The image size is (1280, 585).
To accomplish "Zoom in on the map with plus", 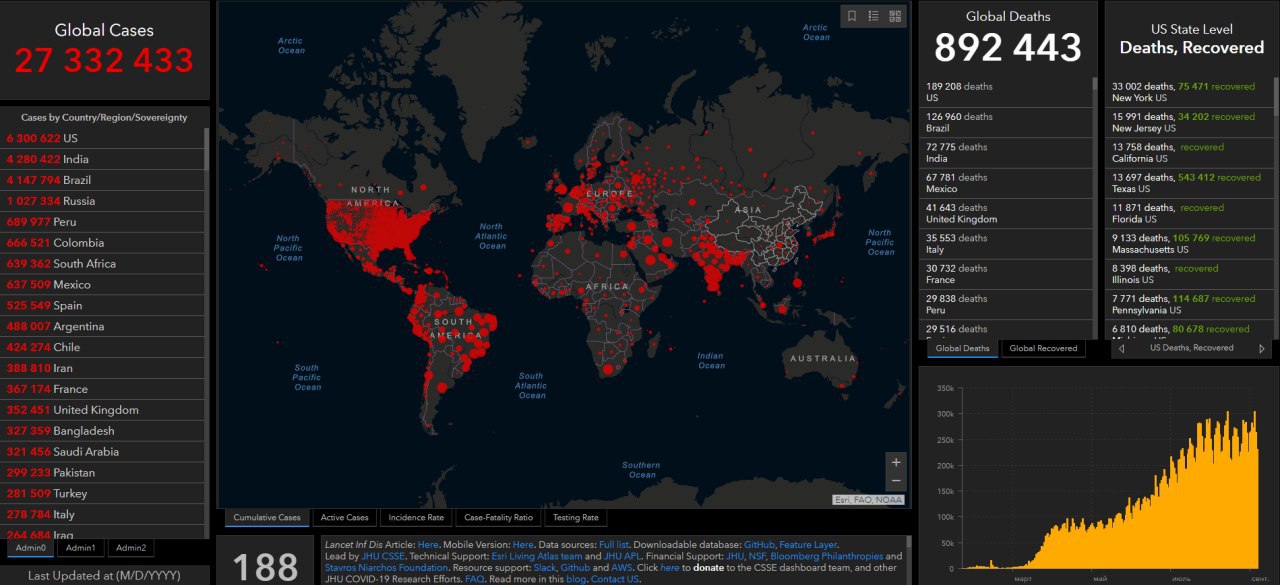I will pos(896,462).
